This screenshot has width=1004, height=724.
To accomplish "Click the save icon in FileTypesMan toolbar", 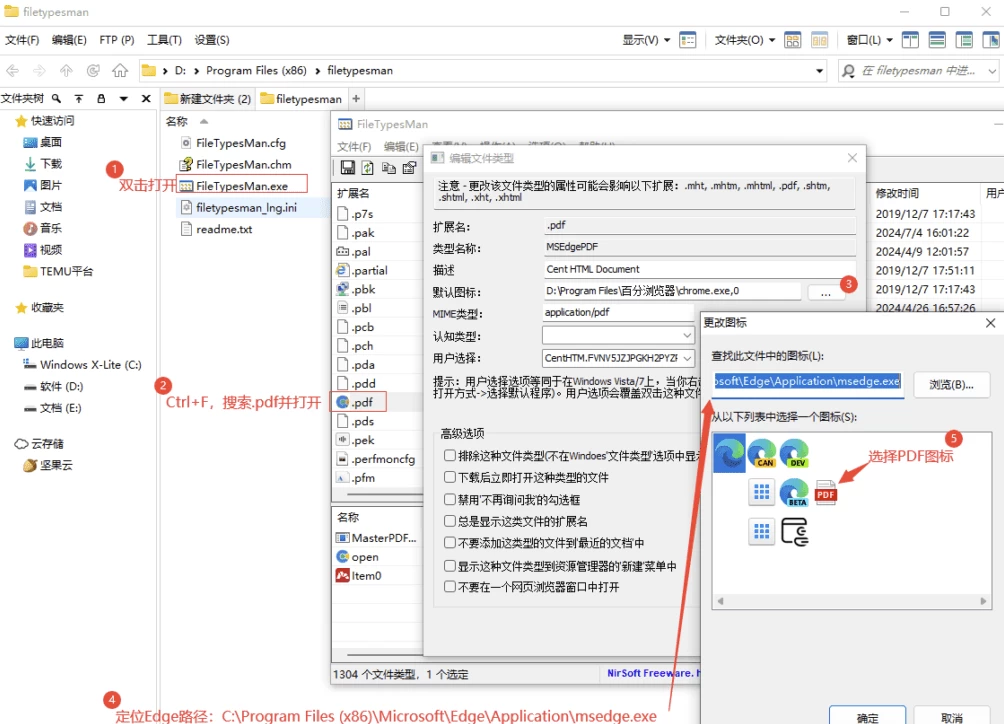I will point(348,168).
